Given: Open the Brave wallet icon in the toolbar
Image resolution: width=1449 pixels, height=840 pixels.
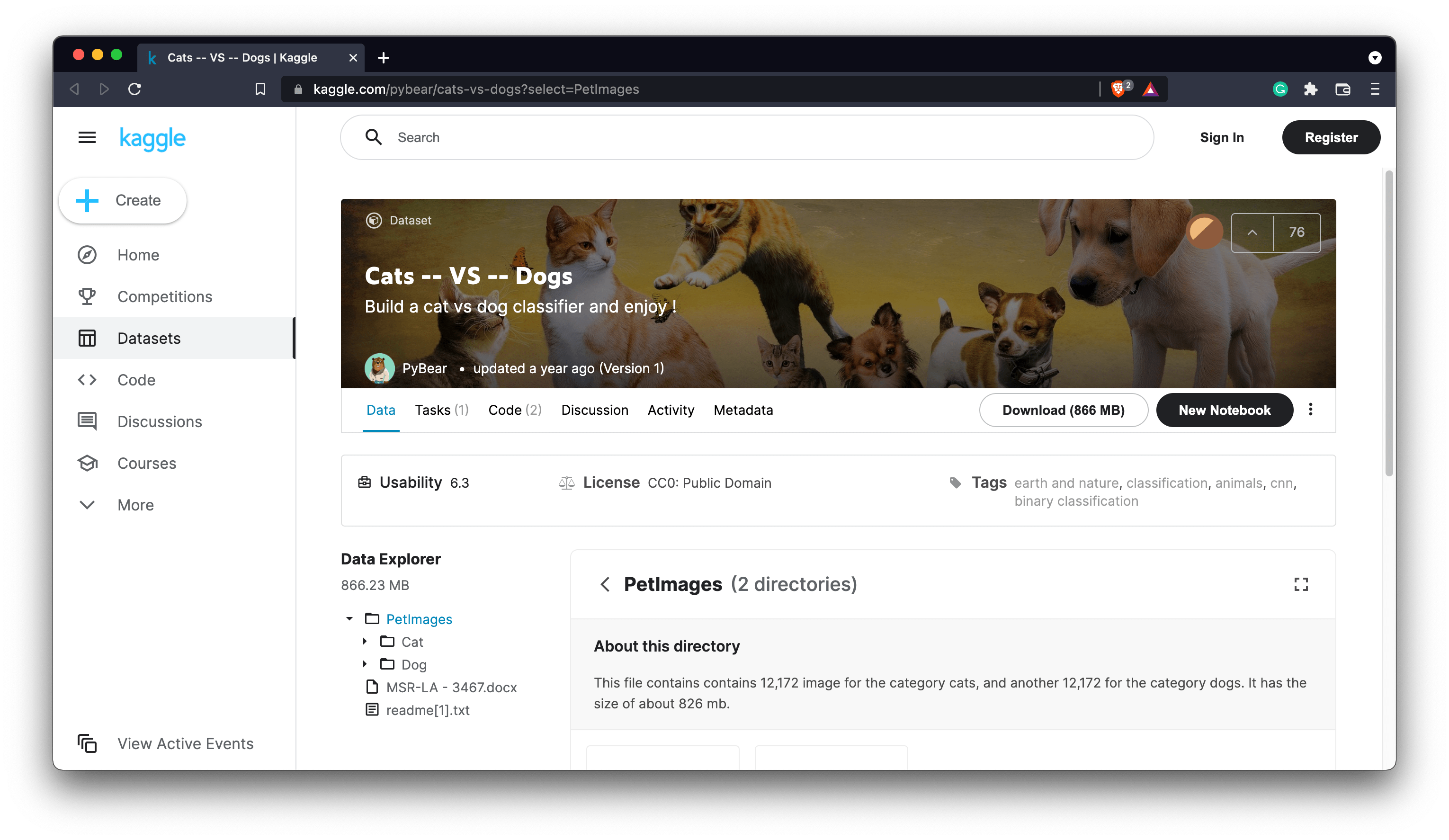Looking at the screenshot, I should point(1342,89).
